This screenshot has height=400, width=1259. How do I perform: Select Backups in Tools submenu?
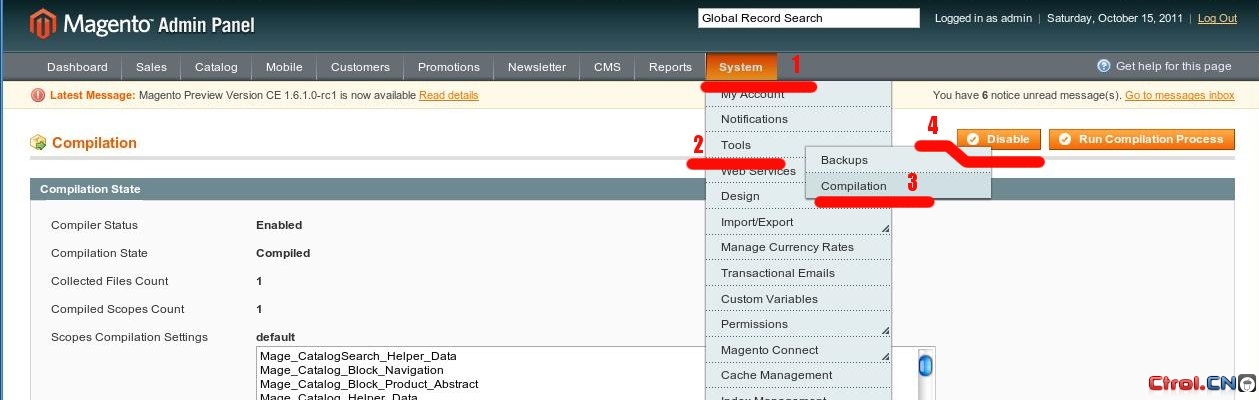click(898, 160)
